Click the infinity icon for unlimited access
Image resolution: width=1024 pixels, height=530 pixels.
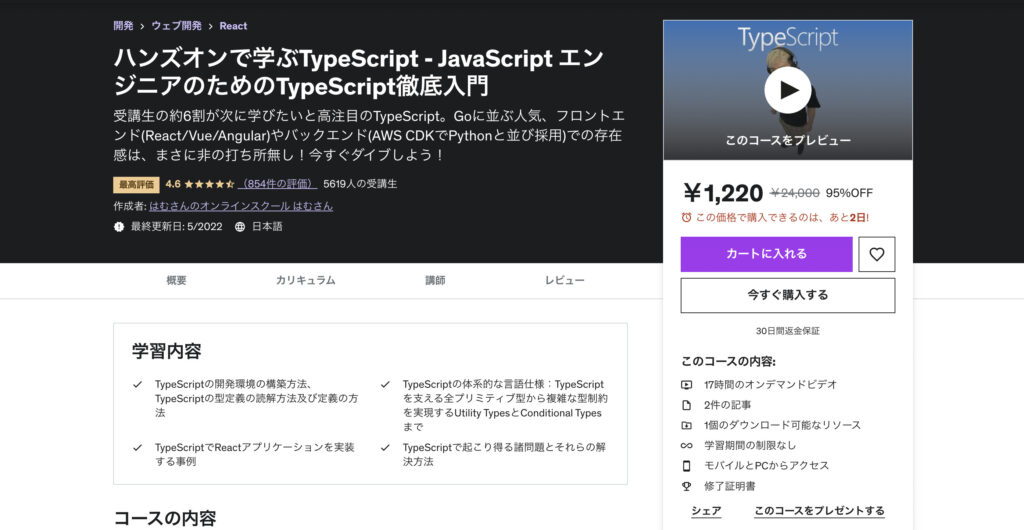click(x=686, y=445)
